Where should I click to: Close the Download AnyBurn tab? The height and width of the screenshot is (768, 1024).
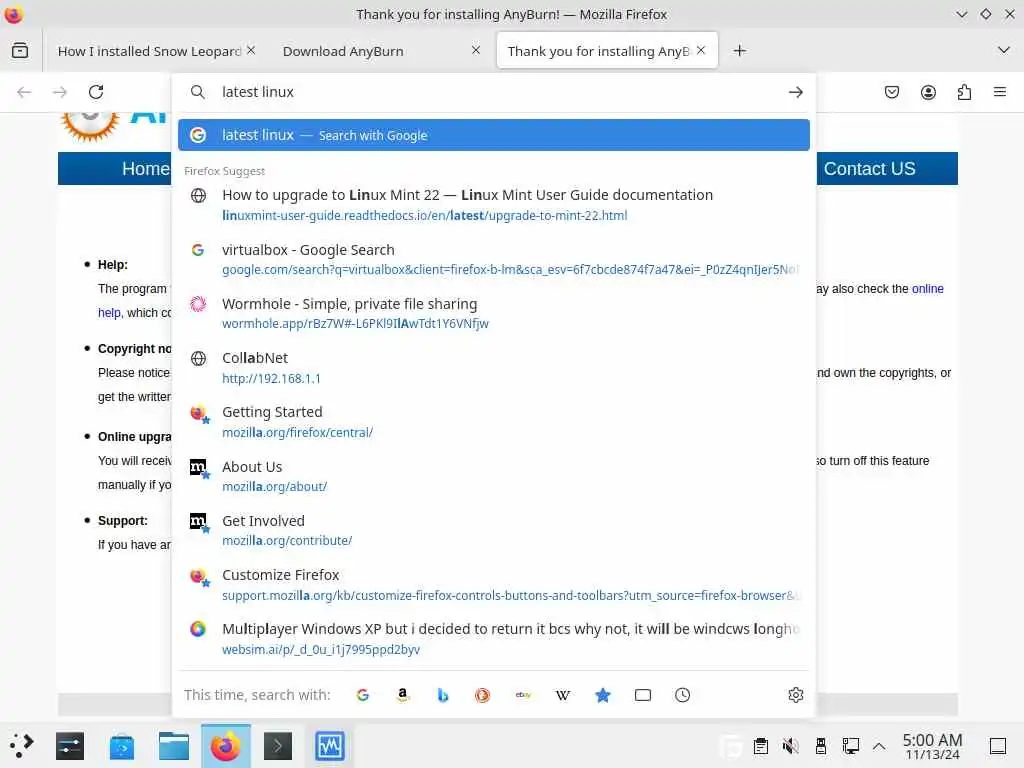coord(476,50)
